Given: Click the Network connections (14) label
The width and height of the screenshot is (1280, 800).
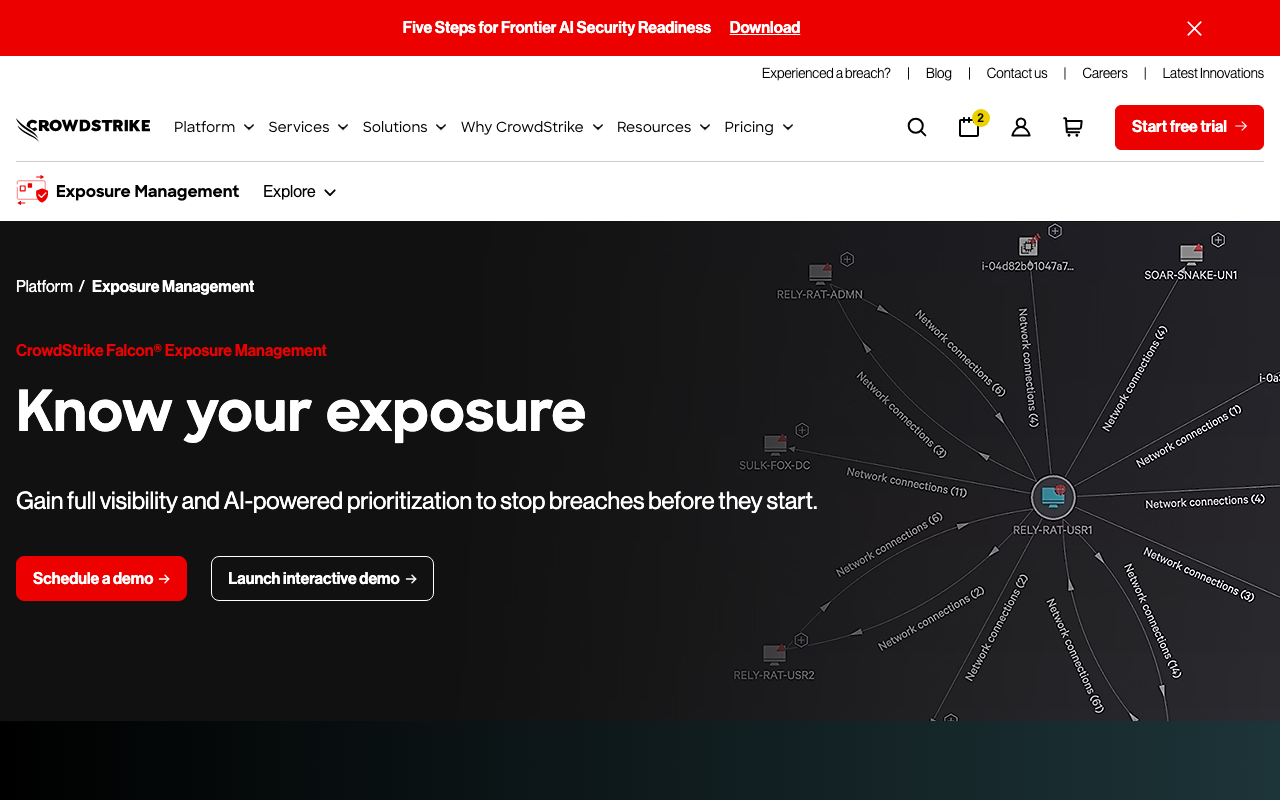Looking at the screenshot, I should [x=1152, y=621].
